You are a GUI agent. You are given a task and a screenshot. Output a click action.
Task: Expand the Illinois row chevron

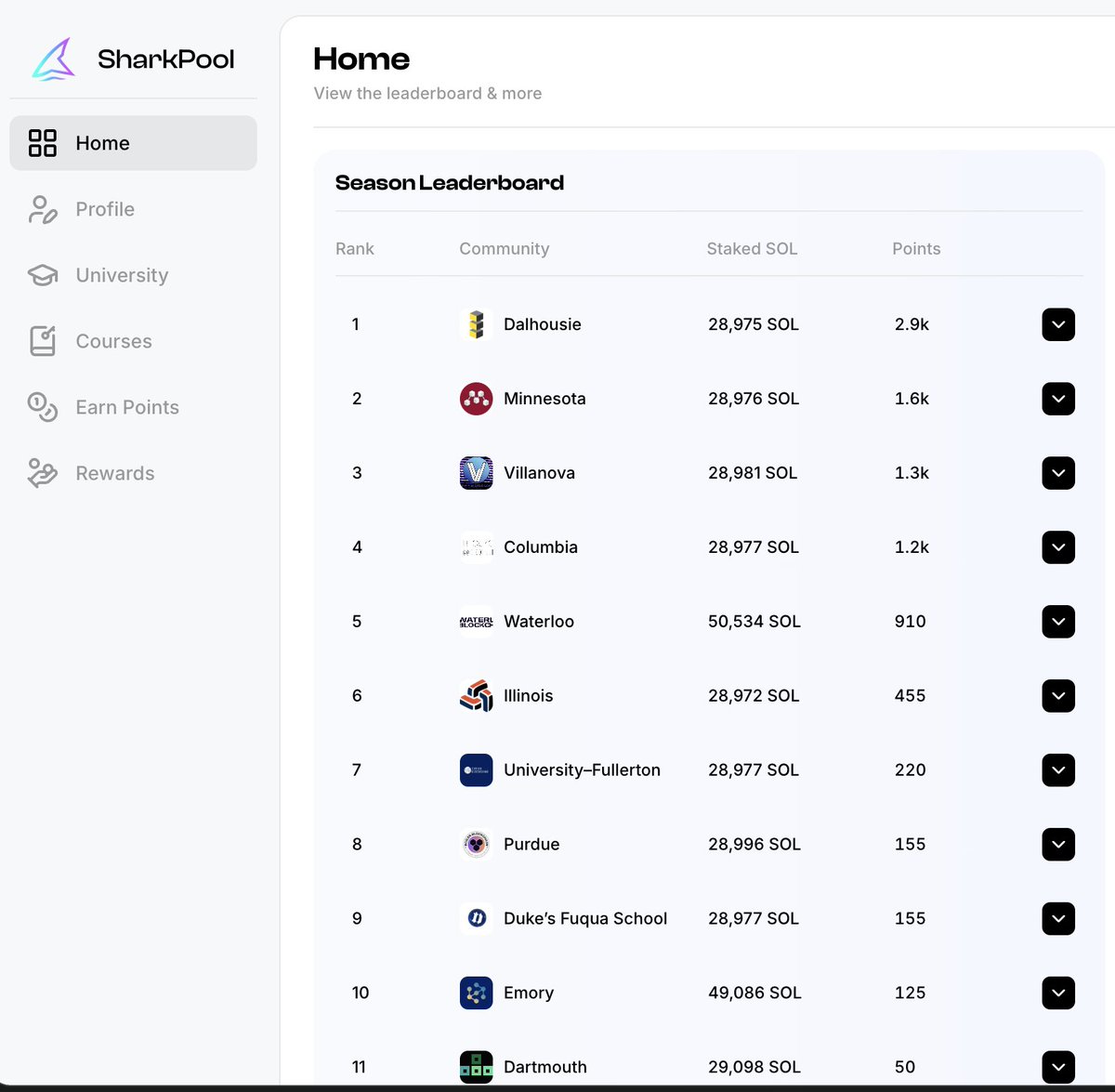1058,696
